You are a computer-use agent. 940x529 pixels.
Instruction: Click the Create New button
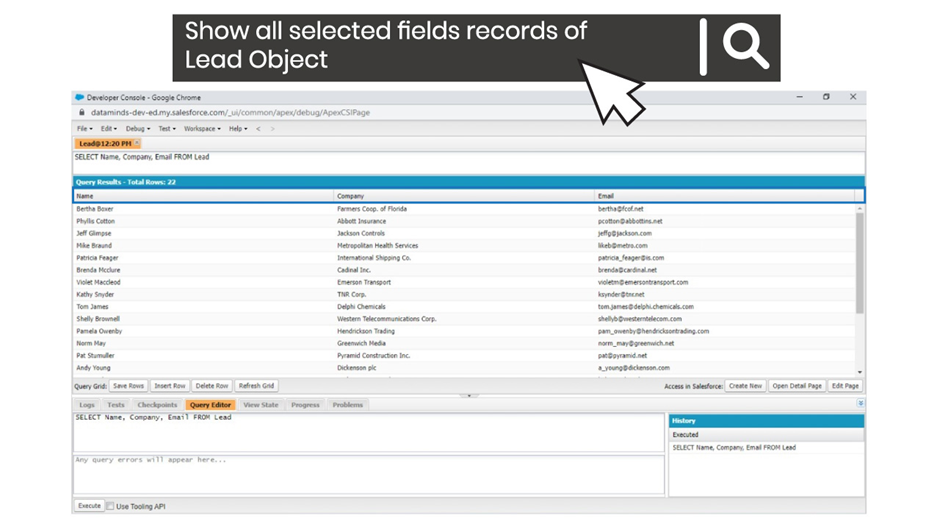pyautogui.click(x=745, y=386)
